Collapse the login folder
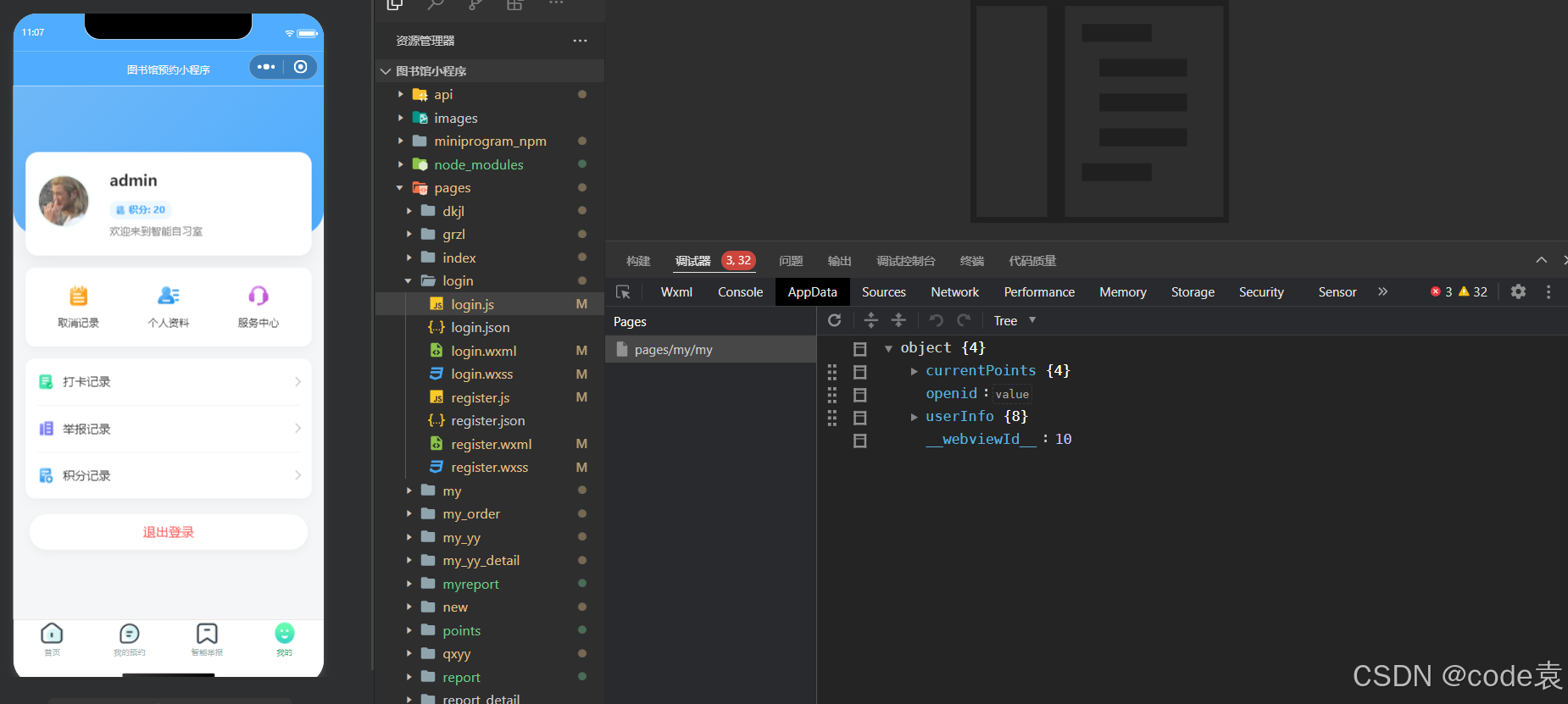This screenshot has height=704, width=1568. click(409, 280)
